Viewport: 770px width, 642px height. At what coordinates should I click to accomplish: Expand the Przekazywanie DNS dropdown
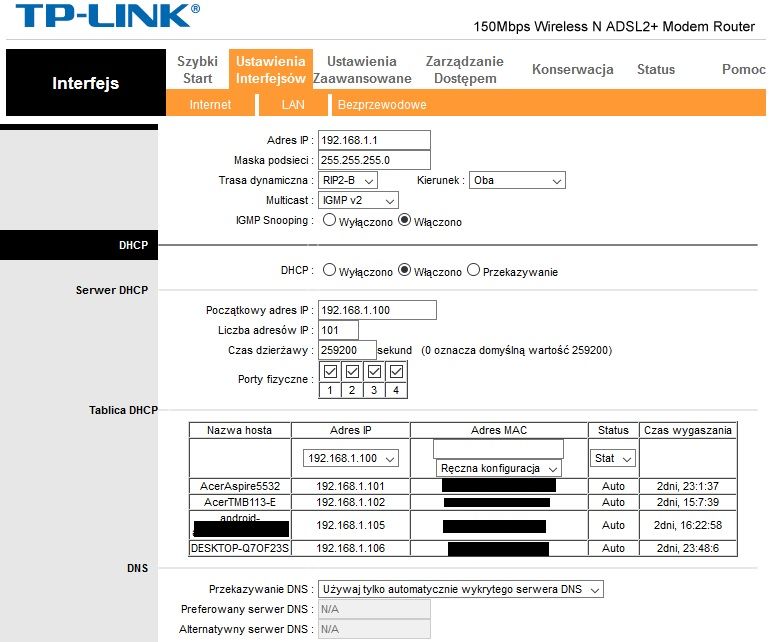461,589
